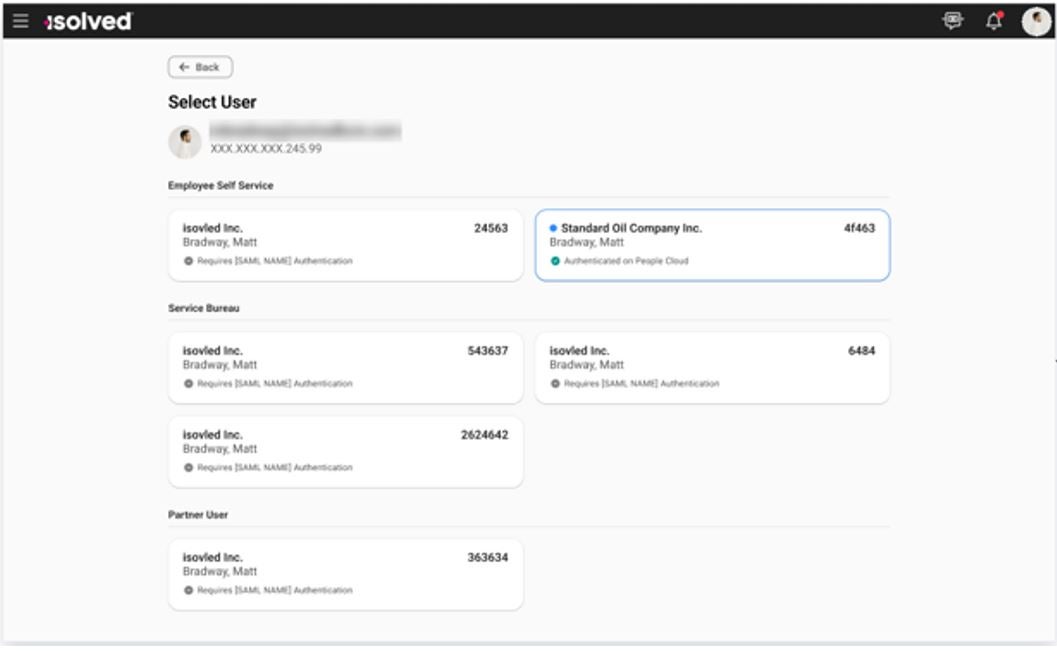Go back using the Back button
1057x651 pixels.
[200, 67]
